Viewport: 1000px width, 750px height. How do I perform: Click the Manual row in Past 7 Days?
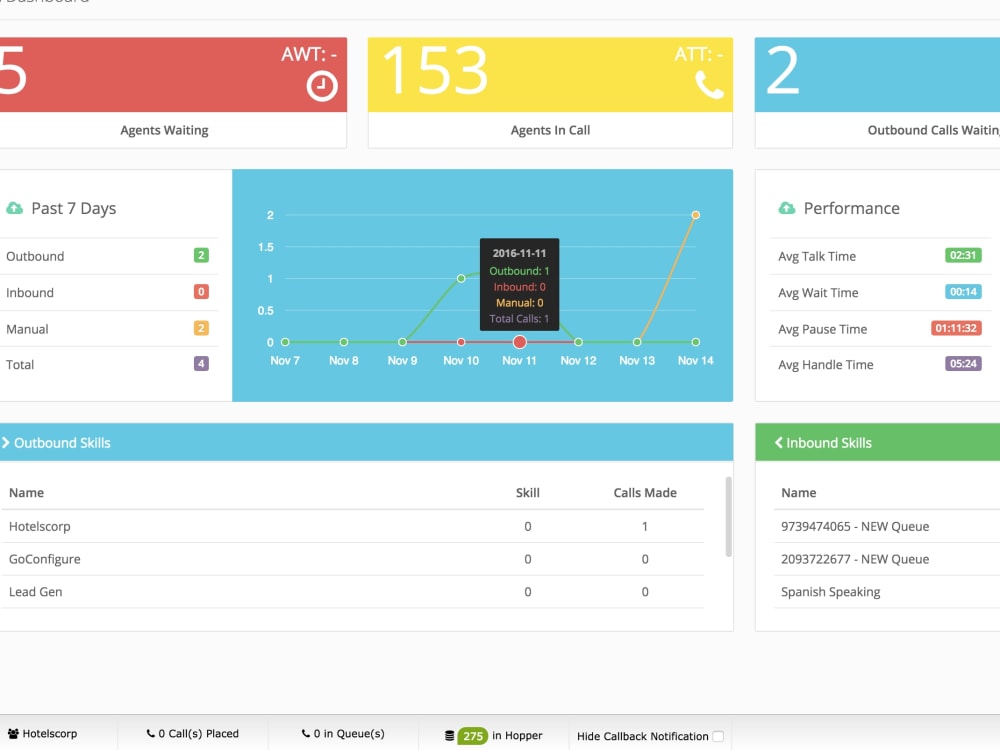(108, 328)
